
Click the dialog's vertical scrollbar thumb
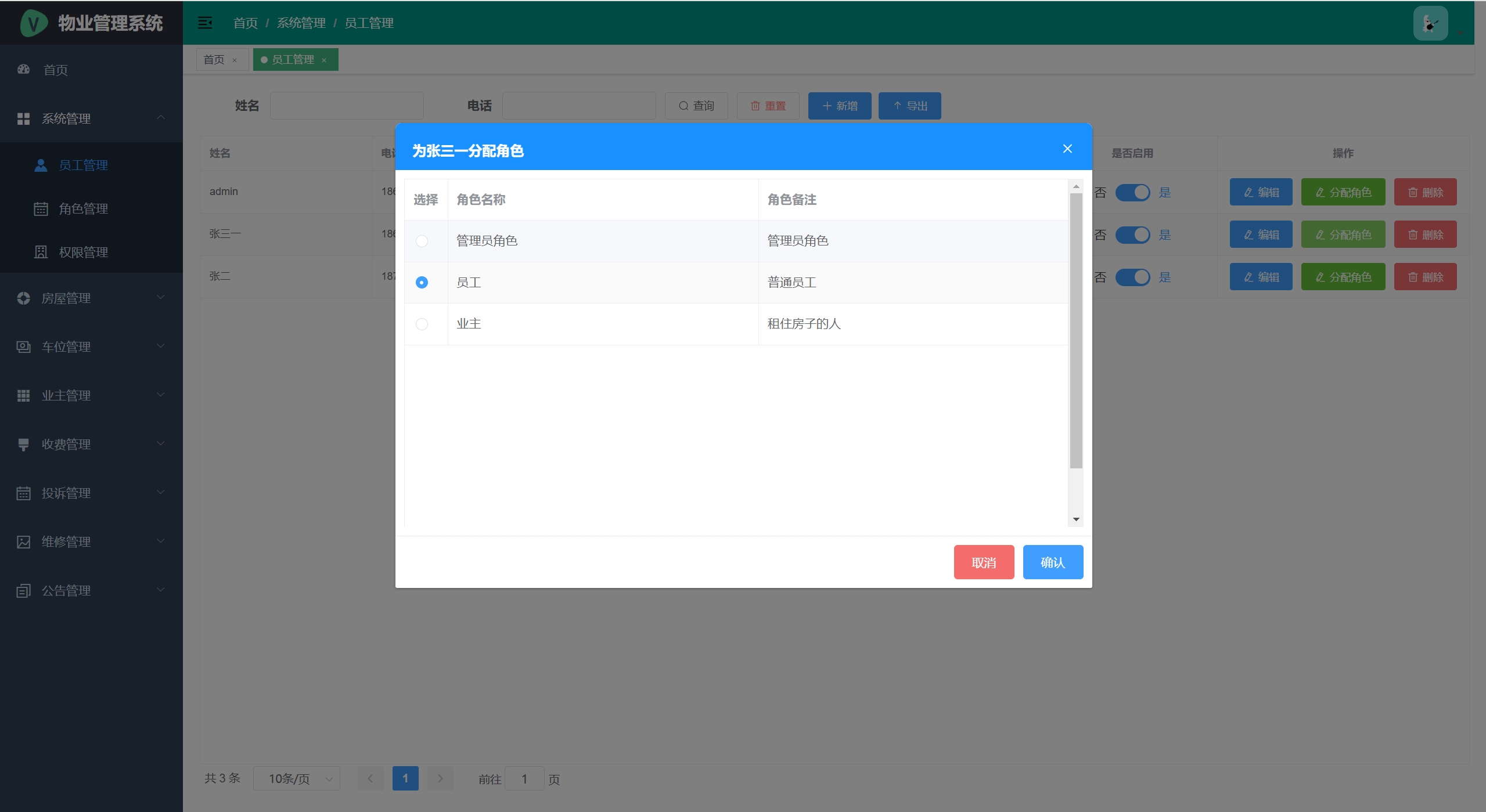(x=1076, y=331)
